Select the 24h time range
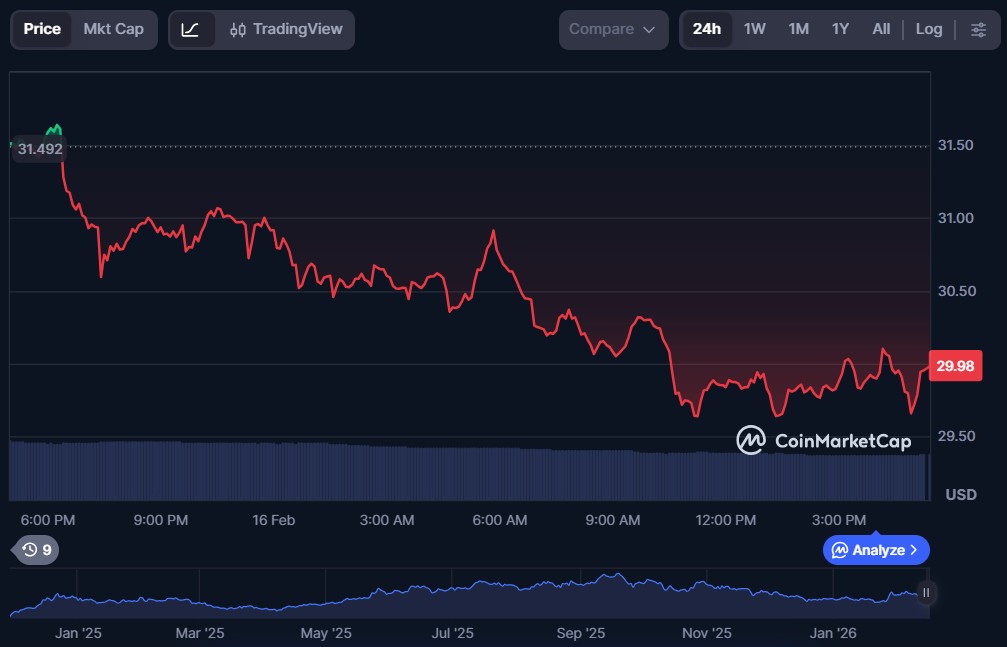Screen dimensions: 1007x647 tap(706, 30)
